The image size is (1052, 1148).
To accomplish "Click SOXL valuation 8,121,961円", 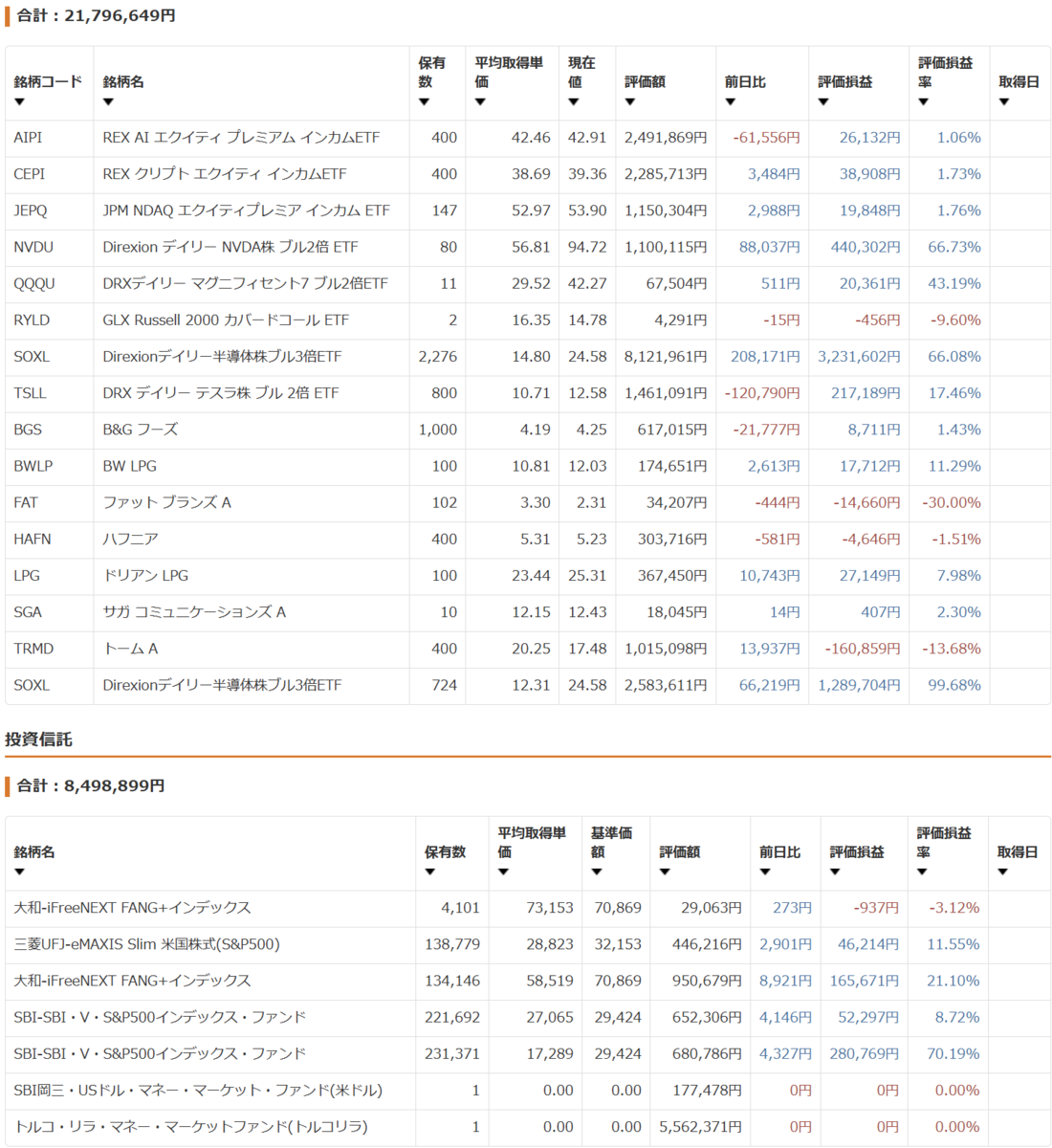I will 666,357.
